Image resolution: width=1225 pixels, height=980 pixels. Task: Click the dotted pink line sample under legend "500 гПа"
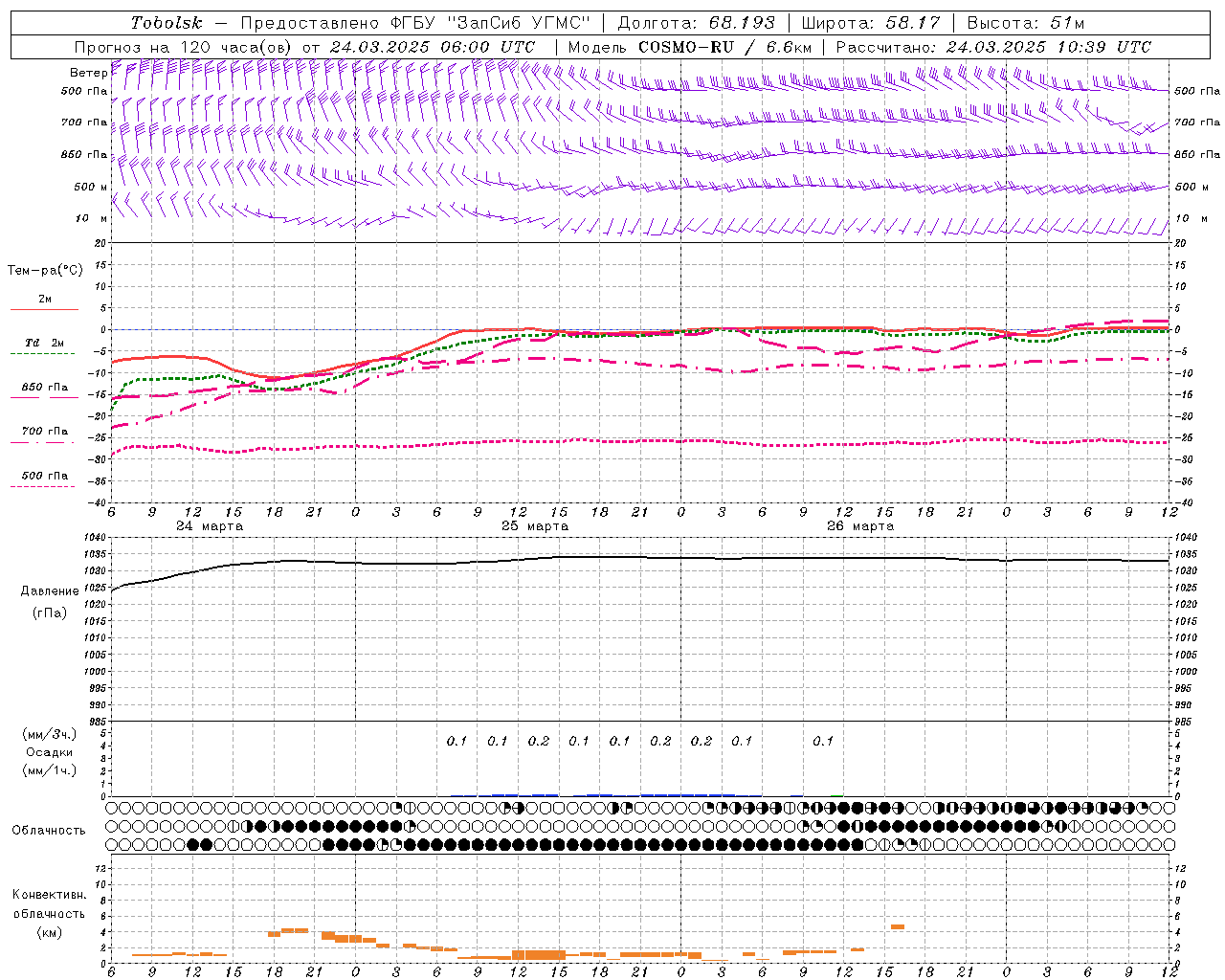click(44, 487)
